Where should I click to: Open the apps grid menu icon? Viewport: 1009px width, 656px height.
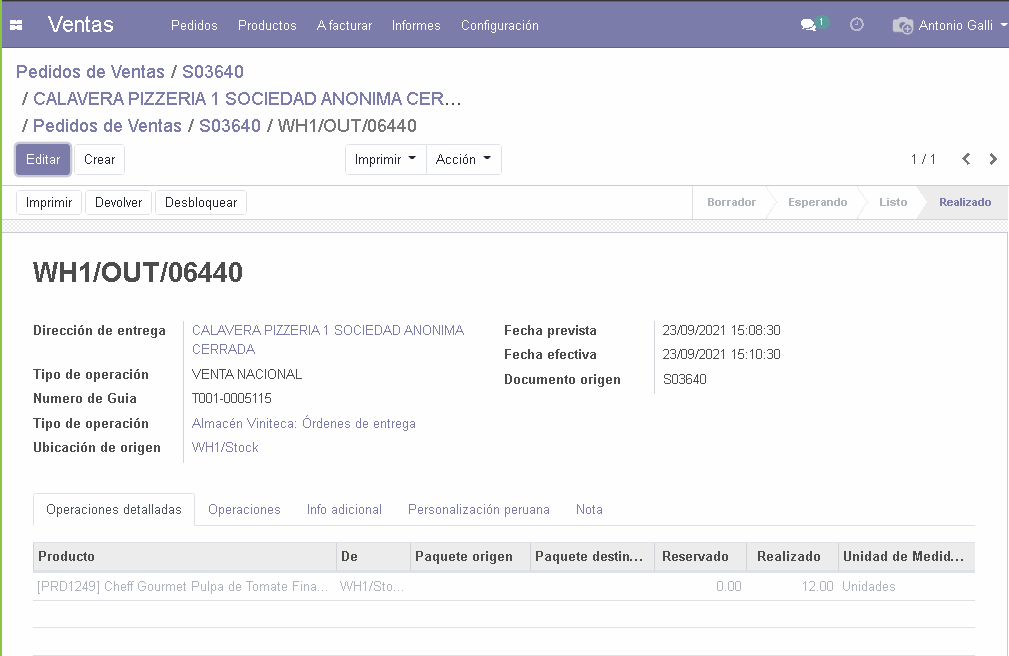pyautogui.click(x=16, y=25)
